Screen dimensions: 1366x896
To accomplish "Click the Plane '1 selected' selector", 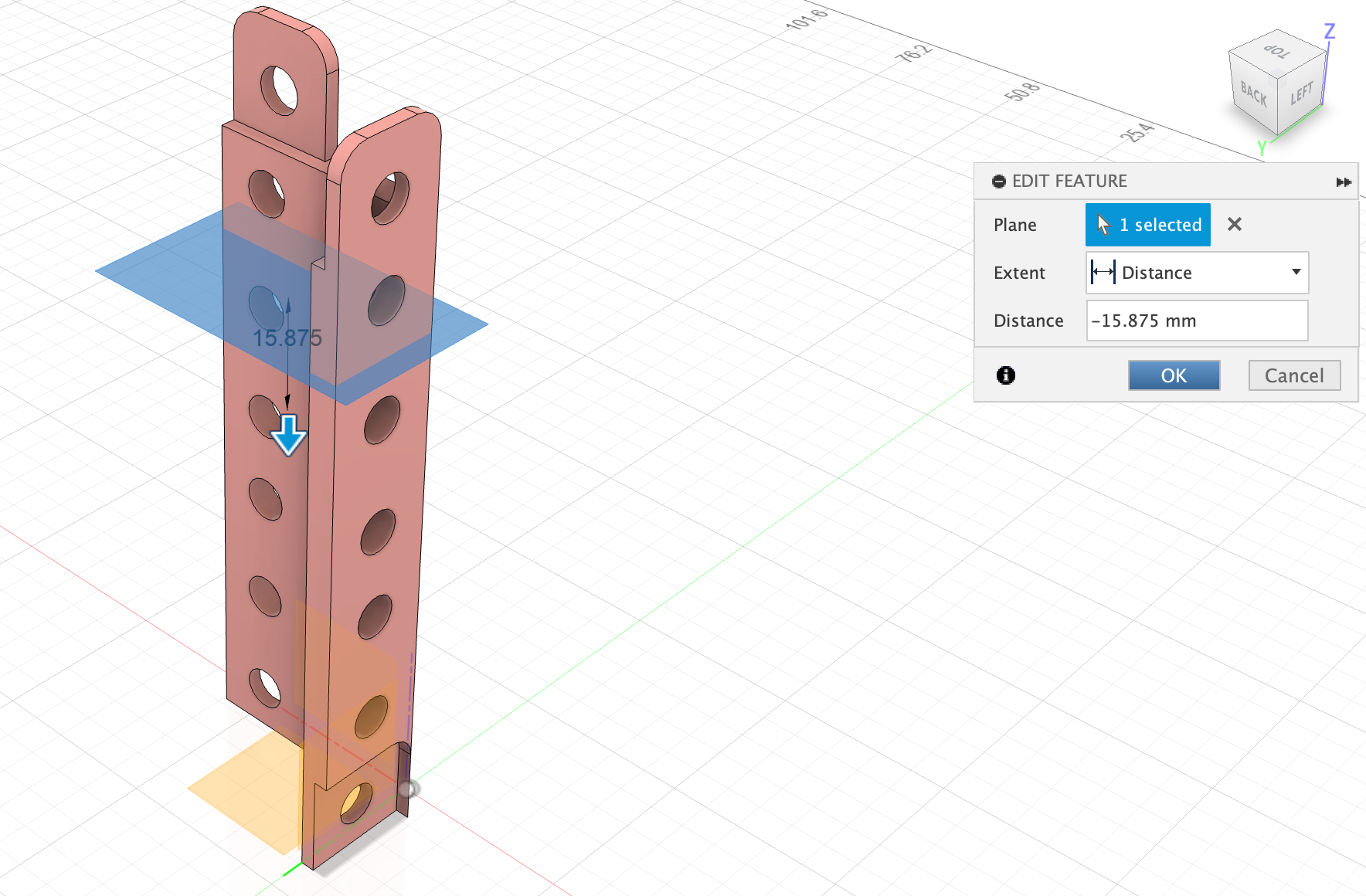I will pyautogui.click(x=1148, y=225).
